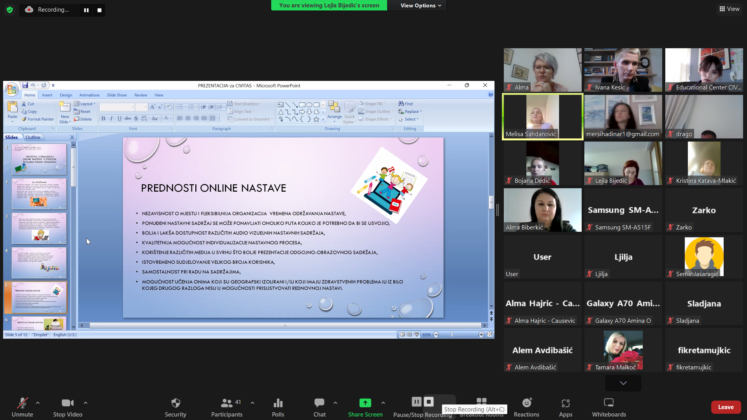Toggle Italic formatting
The image size is (747, 420).
click(111, 119)
